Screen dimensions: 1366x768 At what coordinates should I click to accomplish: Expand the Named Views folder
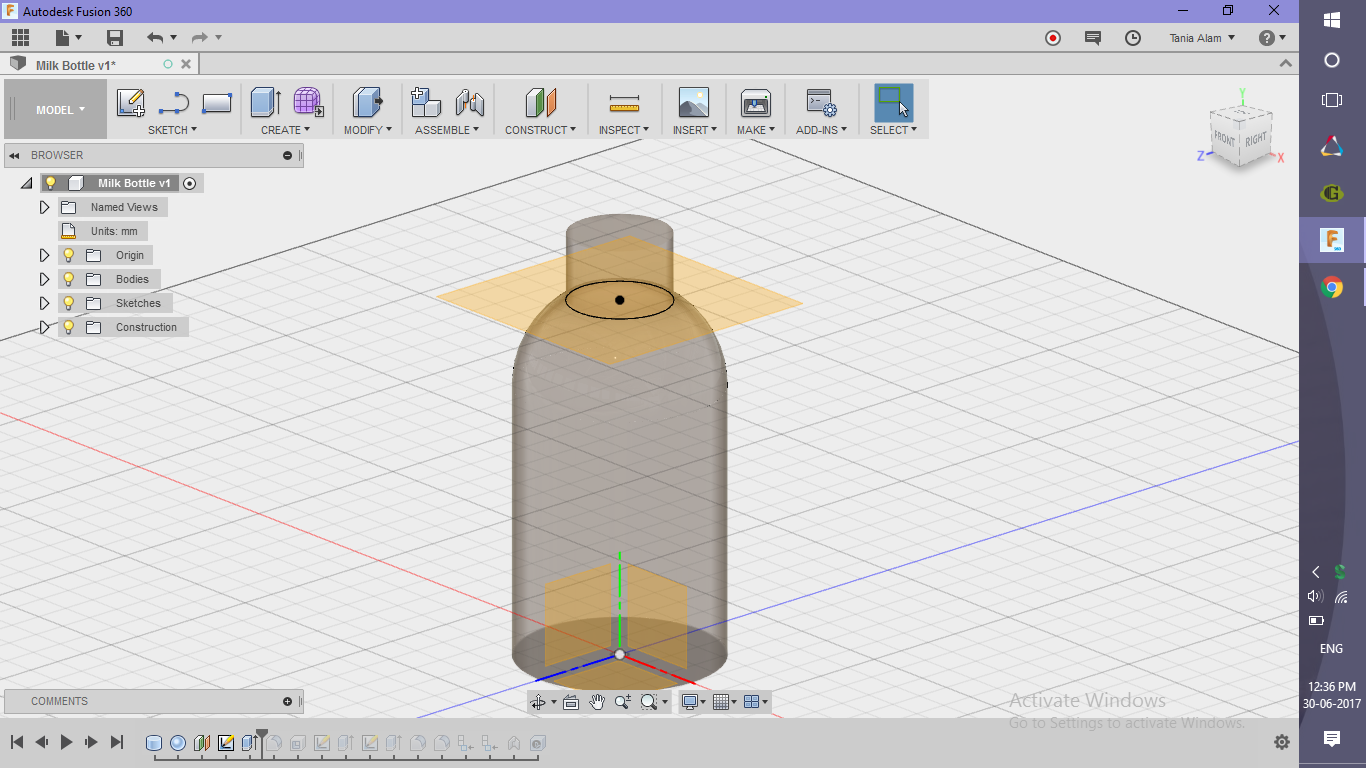click(x=44, y=207)
